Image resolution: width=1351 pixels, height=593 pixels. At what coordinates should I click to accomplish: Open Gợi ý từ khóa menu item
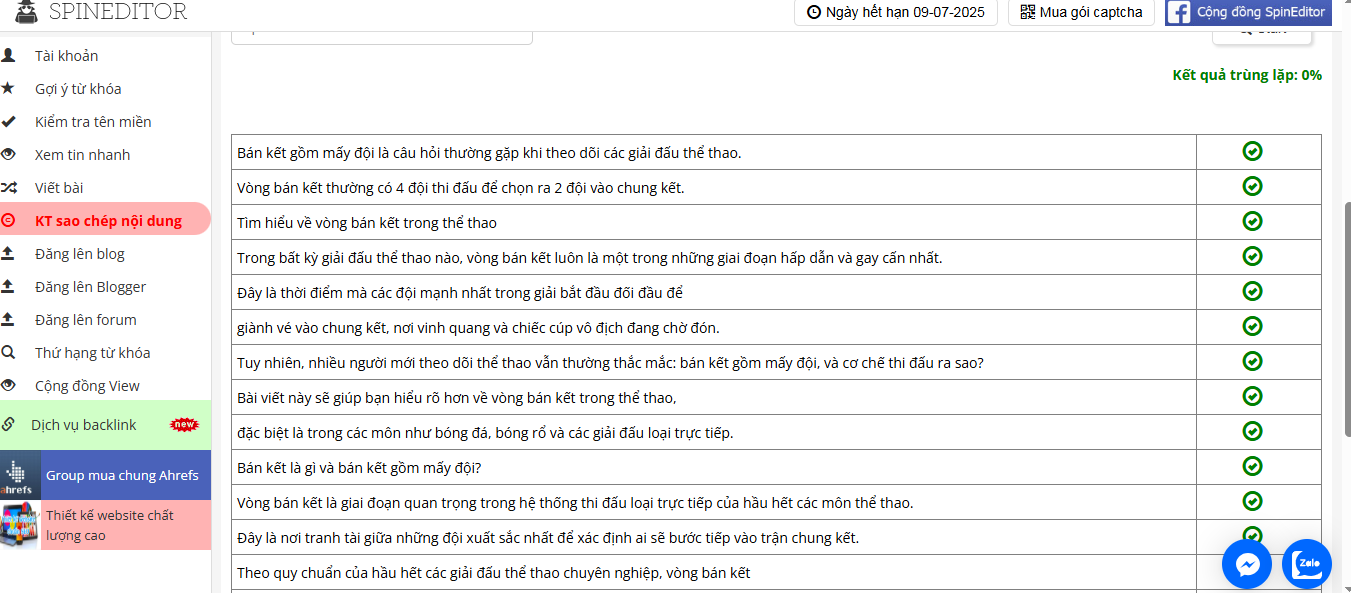105,88
